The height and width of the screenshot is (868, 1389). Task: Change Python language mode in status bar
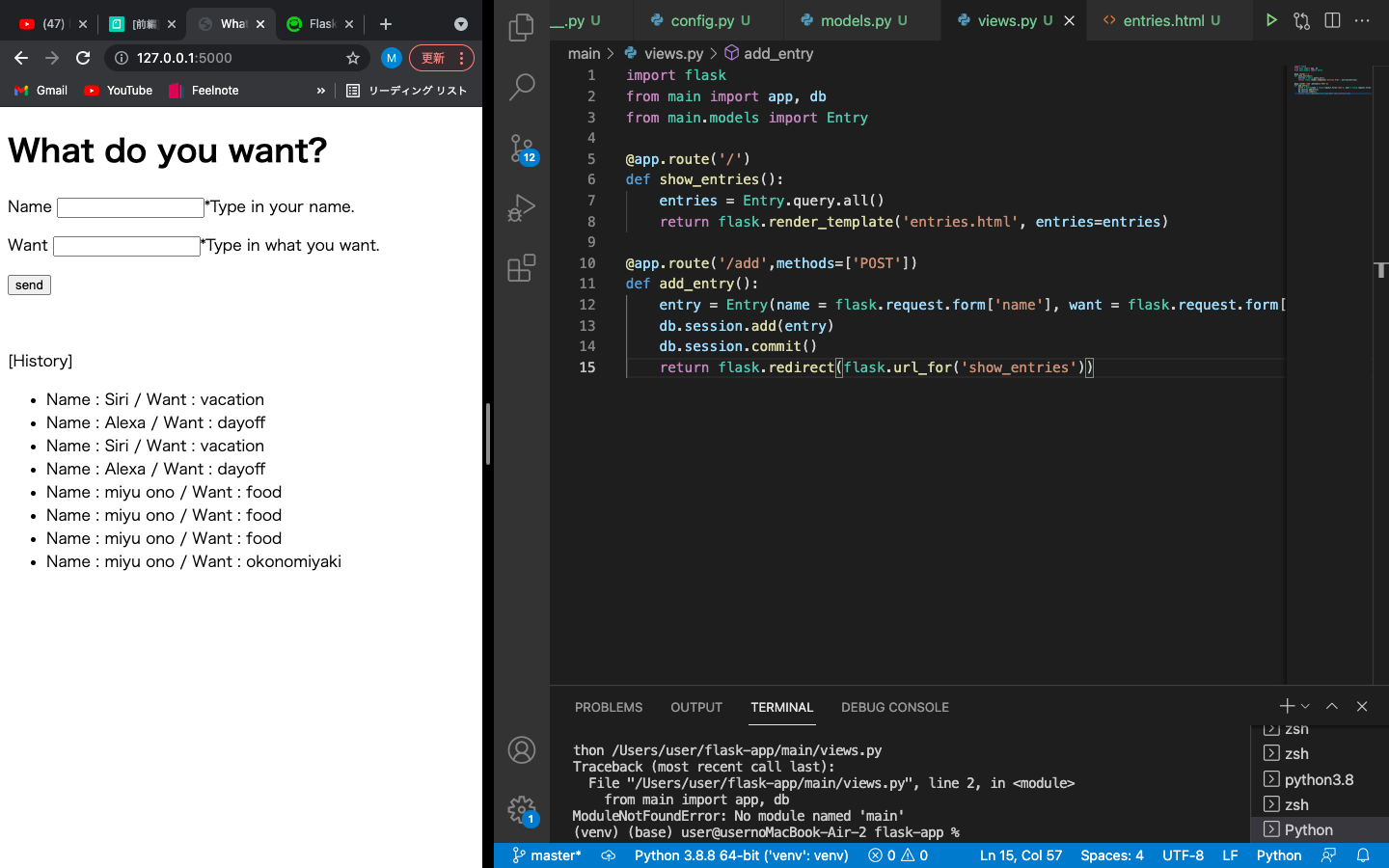pyautogui.click(x=1279, y=855)
